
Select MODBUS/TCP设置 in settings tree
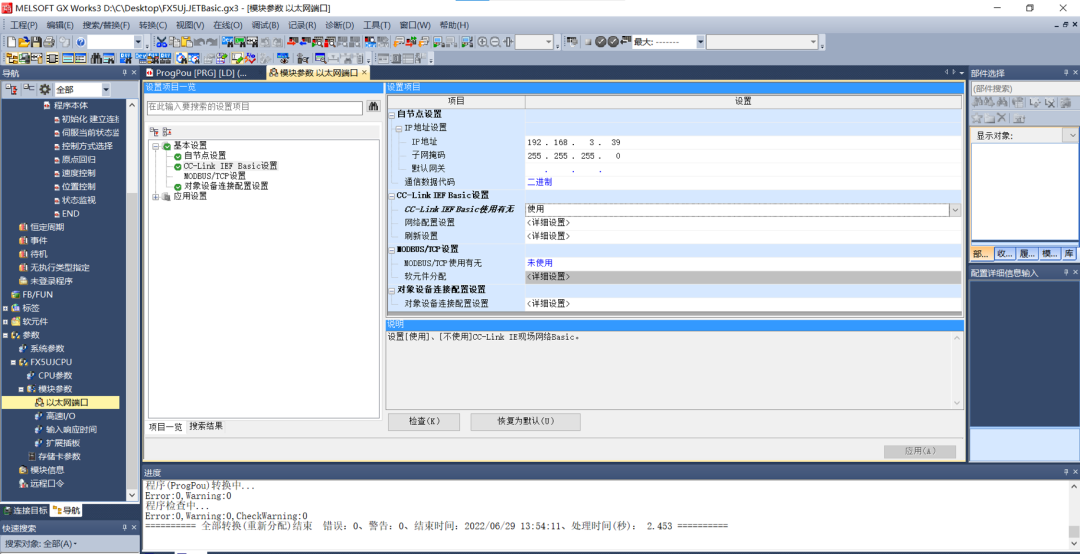click(x=214, y=176)
